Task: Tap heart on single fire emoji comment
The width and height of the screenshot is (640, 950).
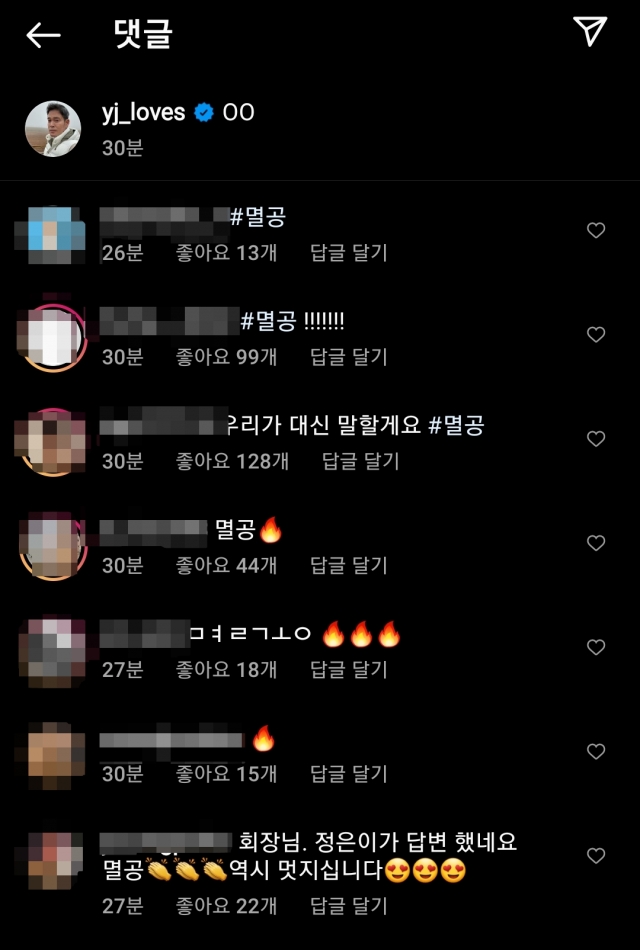Action: (596, 751)
